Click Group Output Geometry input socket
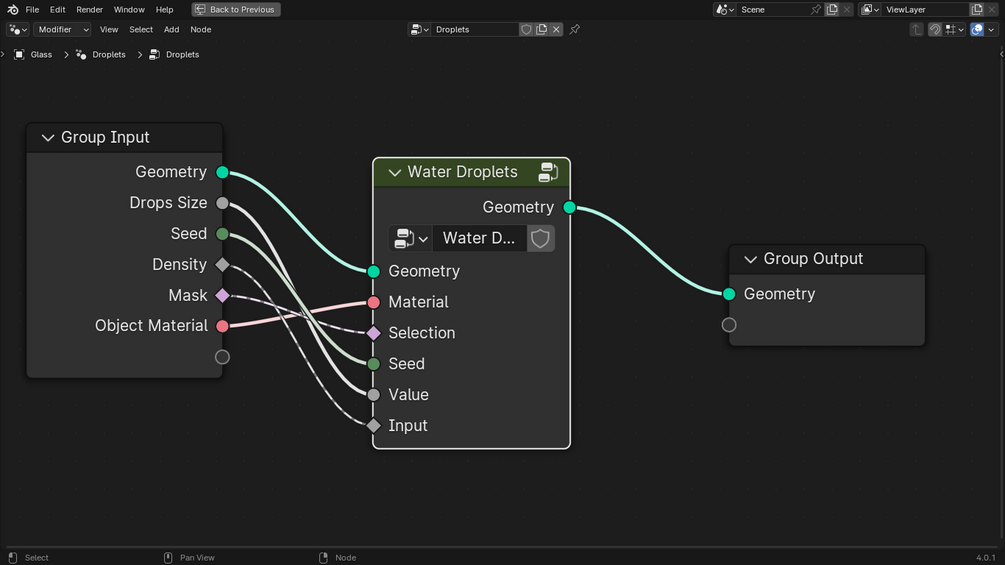 click(x=729, y=294)
